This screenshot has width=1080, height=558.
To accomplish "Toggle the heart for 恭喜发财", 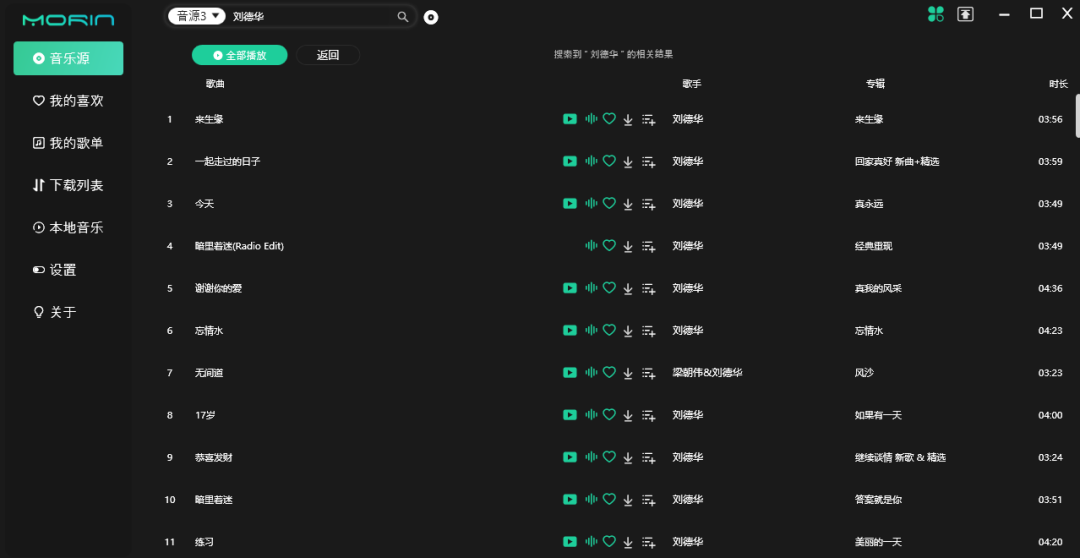I will click(x=609, y=457).
